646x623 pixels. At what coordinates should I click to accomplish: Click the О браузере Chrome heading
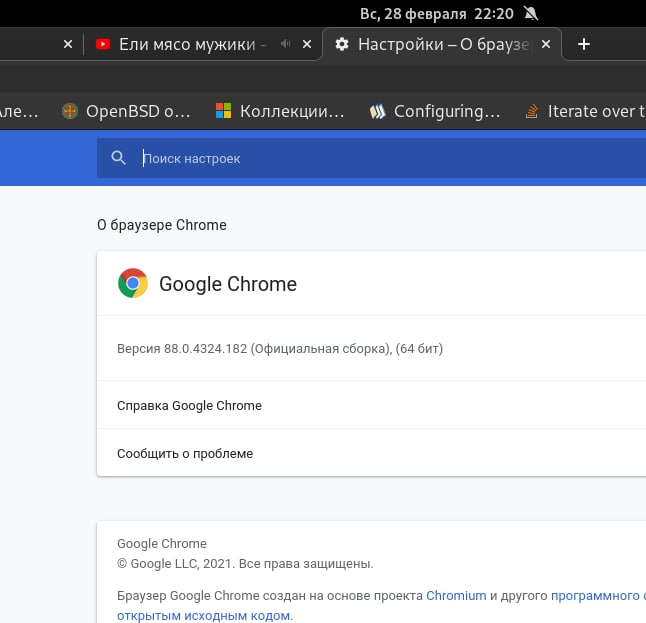click(x=162, y=225)
